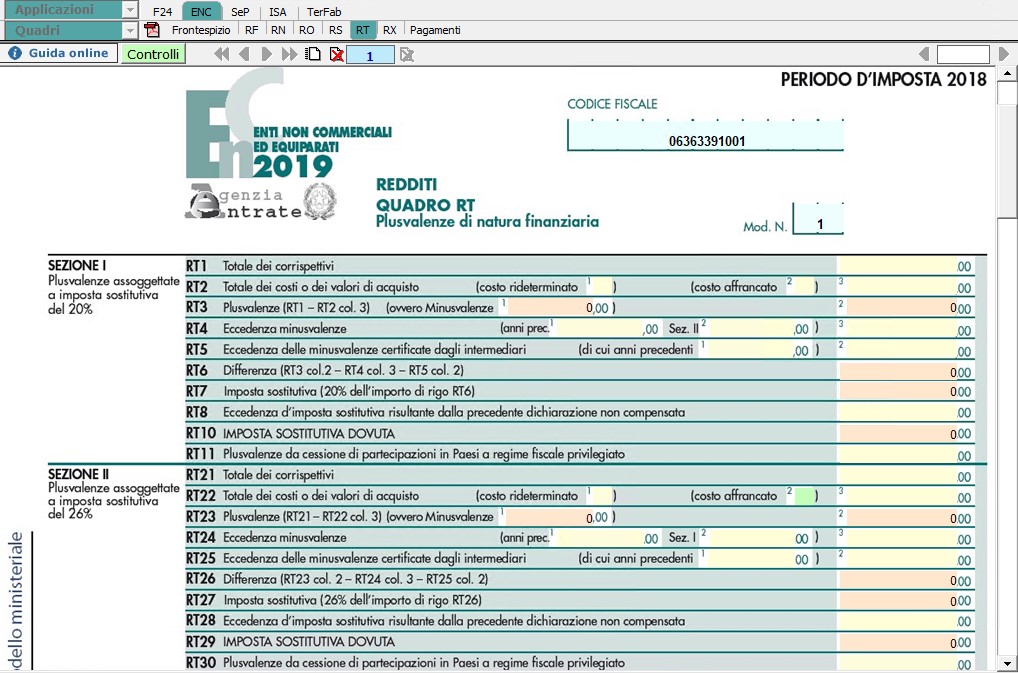Click the delete module red X icon

click(336, 55)
